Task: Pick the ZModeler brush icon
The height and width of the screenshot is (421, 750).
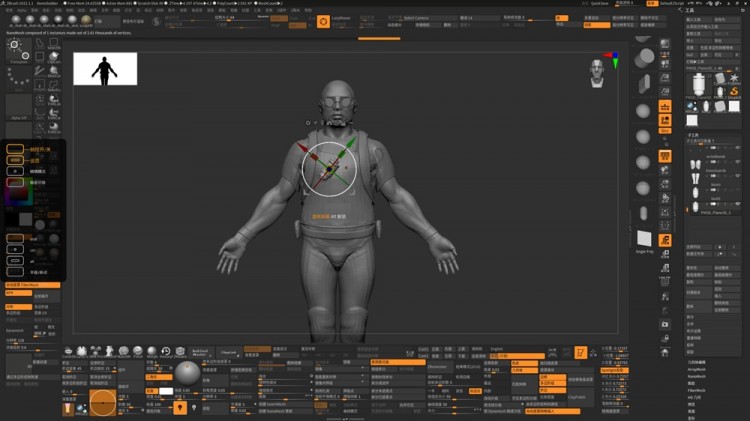Action: 180,352
